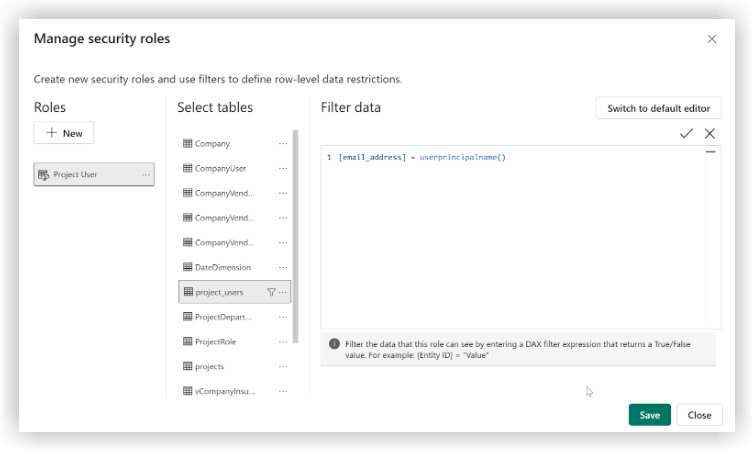This screenshot has width=754, height=451.
Task: Click the table icon next to Company
Action: (x=187, y=144)
